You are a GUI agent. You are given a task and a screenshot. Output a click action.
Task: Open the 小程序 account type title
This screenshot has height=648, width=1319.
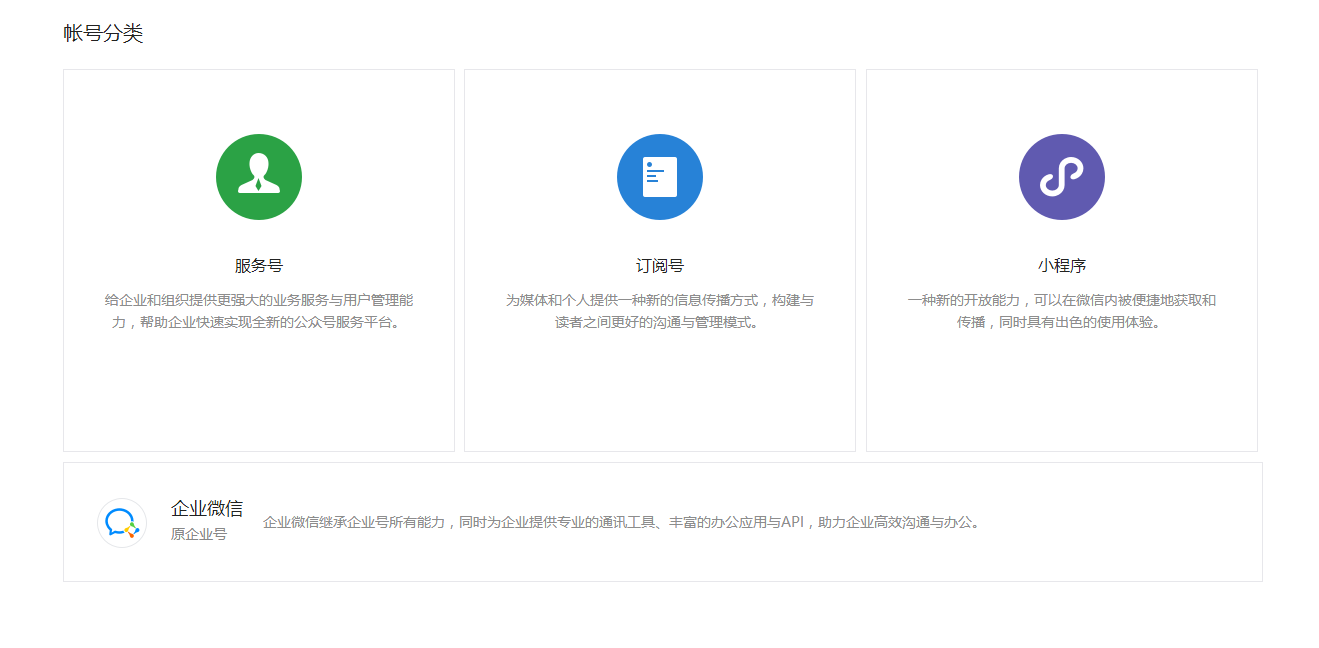click(x=1062, y=266)
